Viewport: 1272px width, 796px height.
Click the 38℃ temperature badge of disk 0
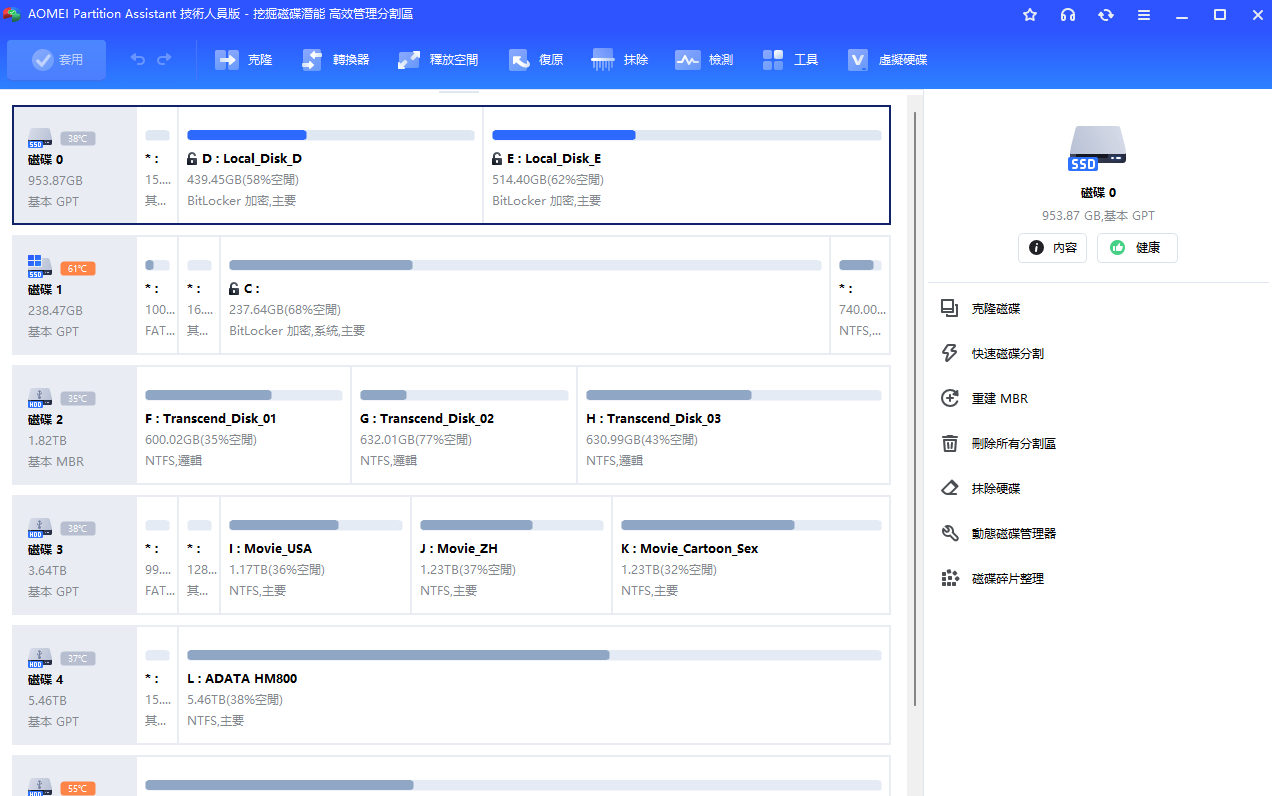point(78,139)
